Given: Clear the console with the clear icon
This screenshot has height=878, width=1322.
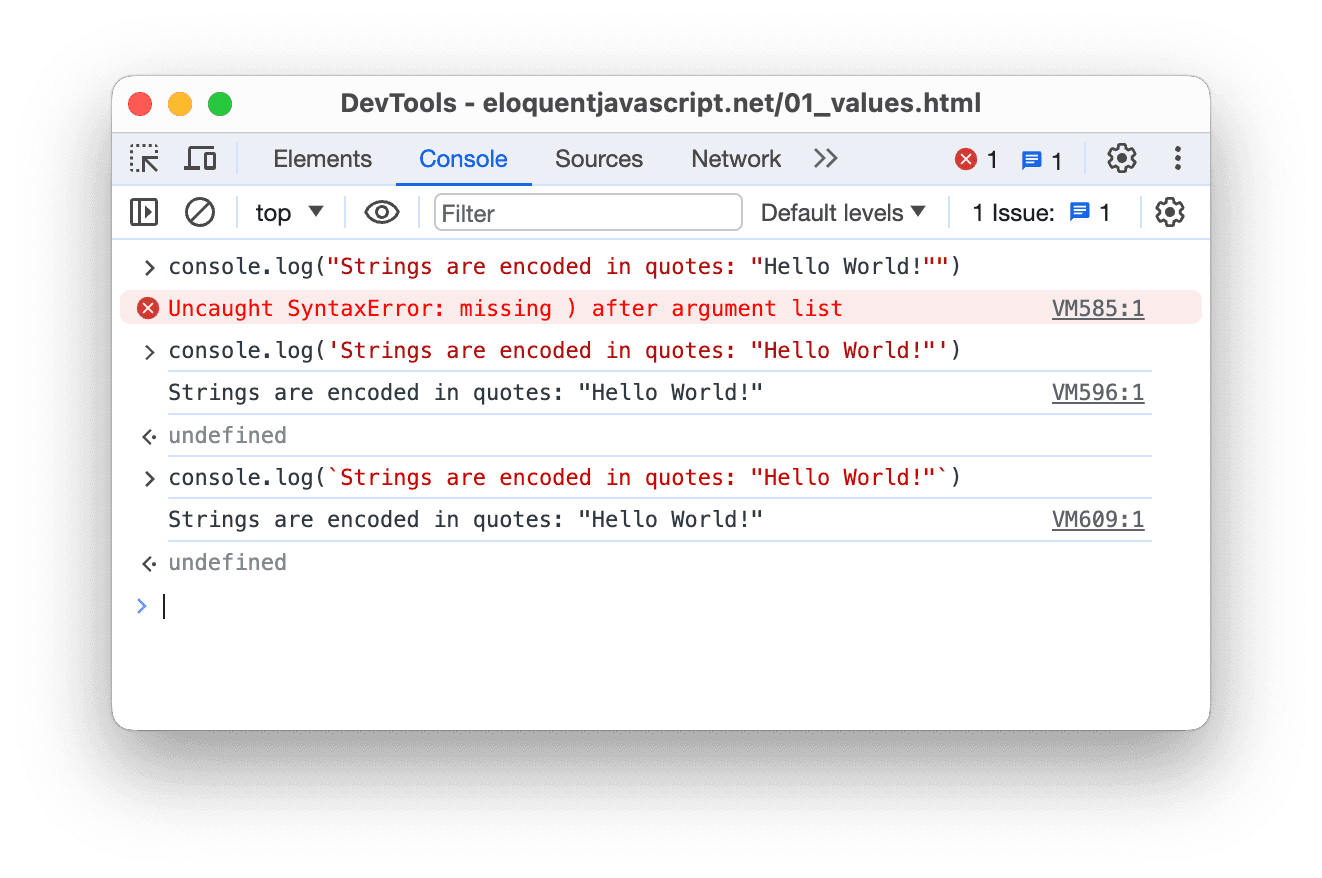Looking at the screenshot, I should [200, 213].
